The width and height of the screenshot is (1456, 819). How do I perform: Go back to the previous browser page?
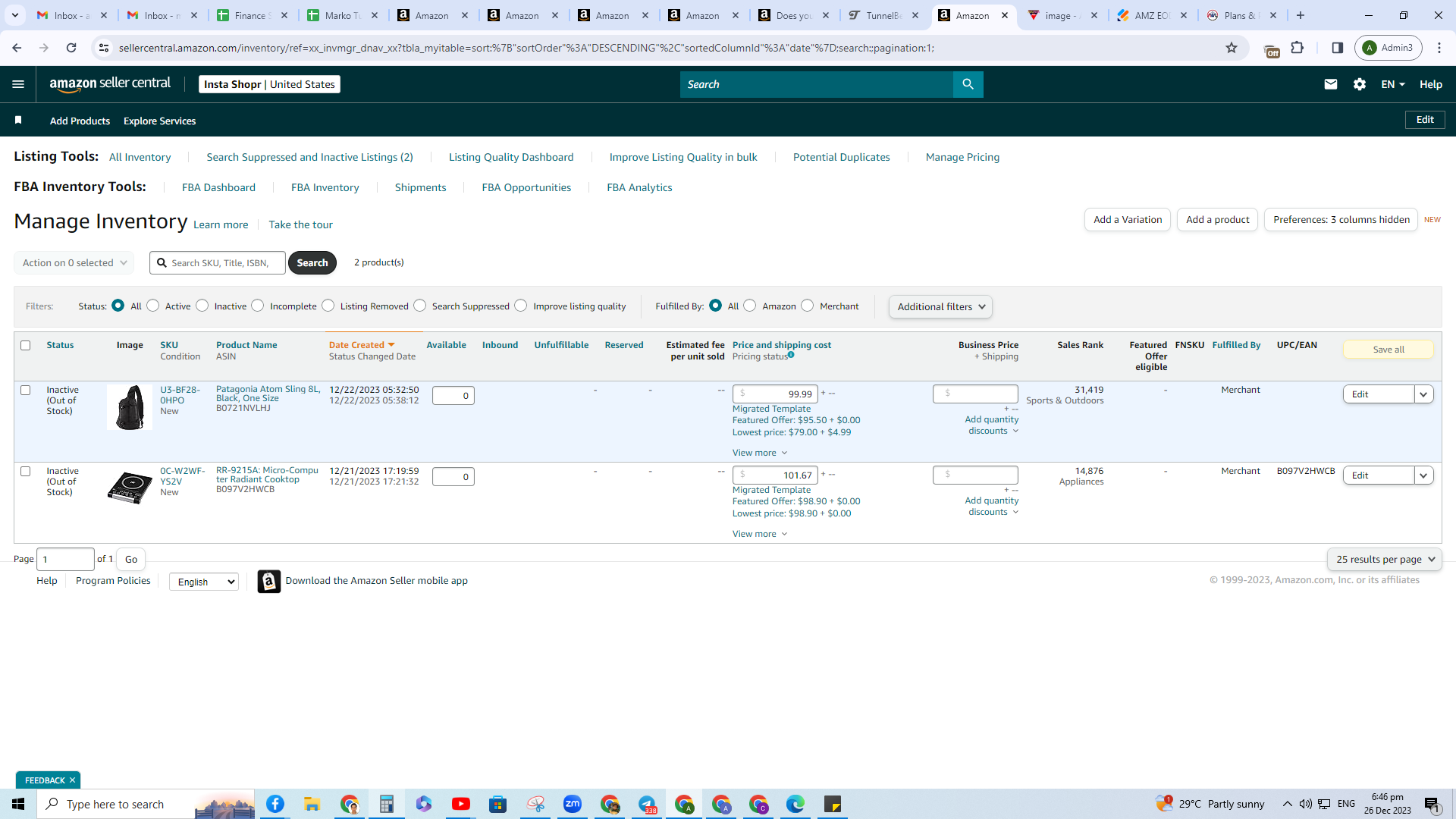click(17, 48)
